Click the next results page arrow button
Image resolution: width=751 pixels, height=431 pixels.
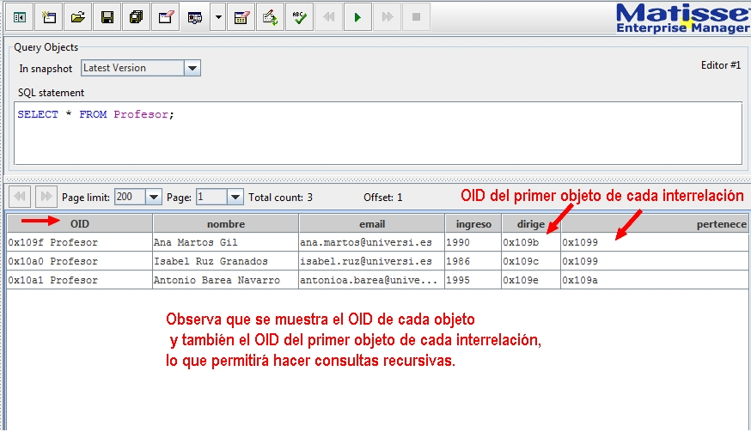click(x=46, y=196)
